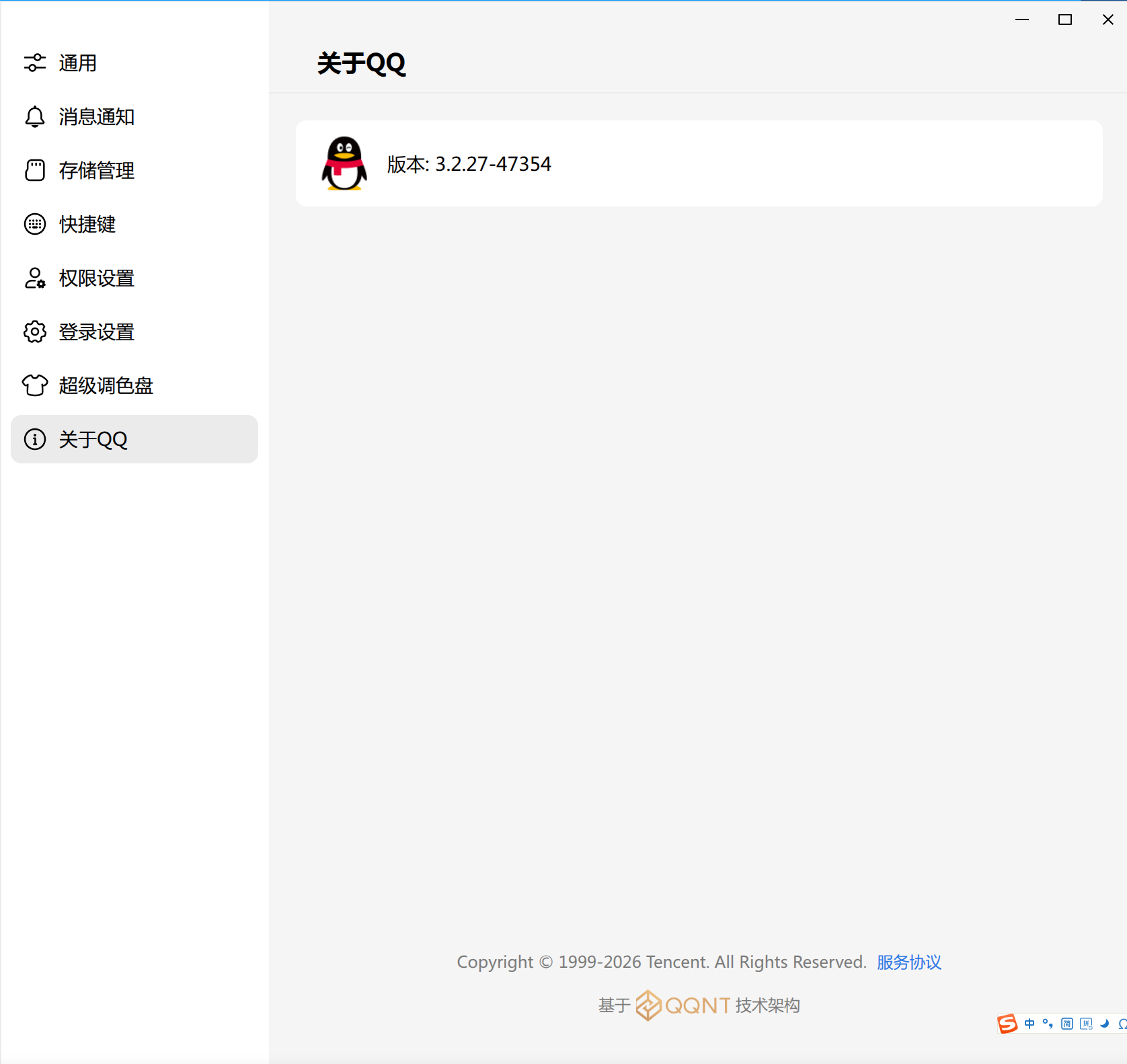Select the 关于QQ sidebar item
The image size is (1127, 1064).
tap(134, 439)
